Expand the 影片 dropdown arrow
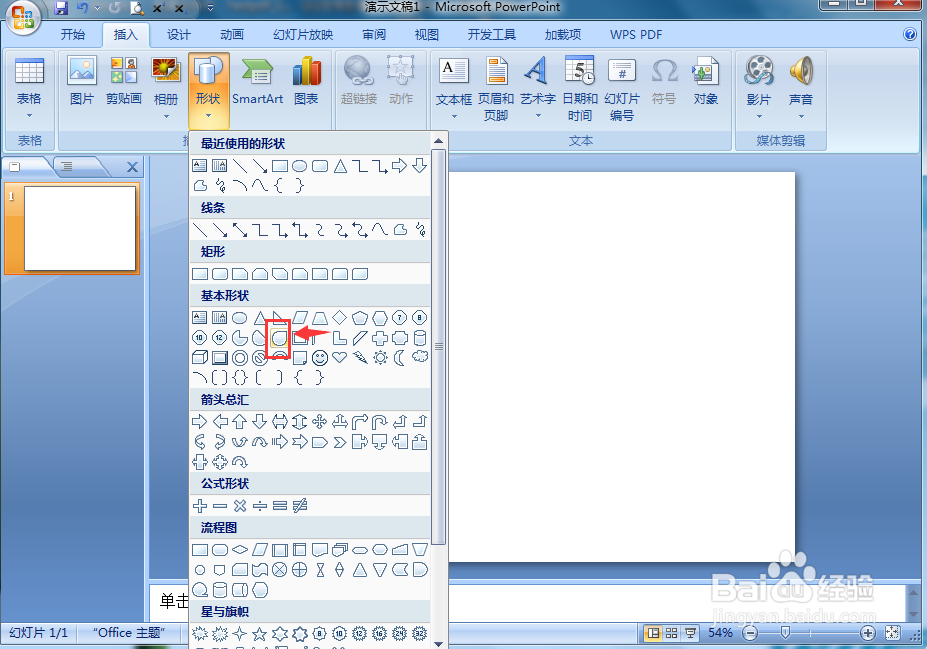This screenshot has width=927, height=649. pos(759,116)
